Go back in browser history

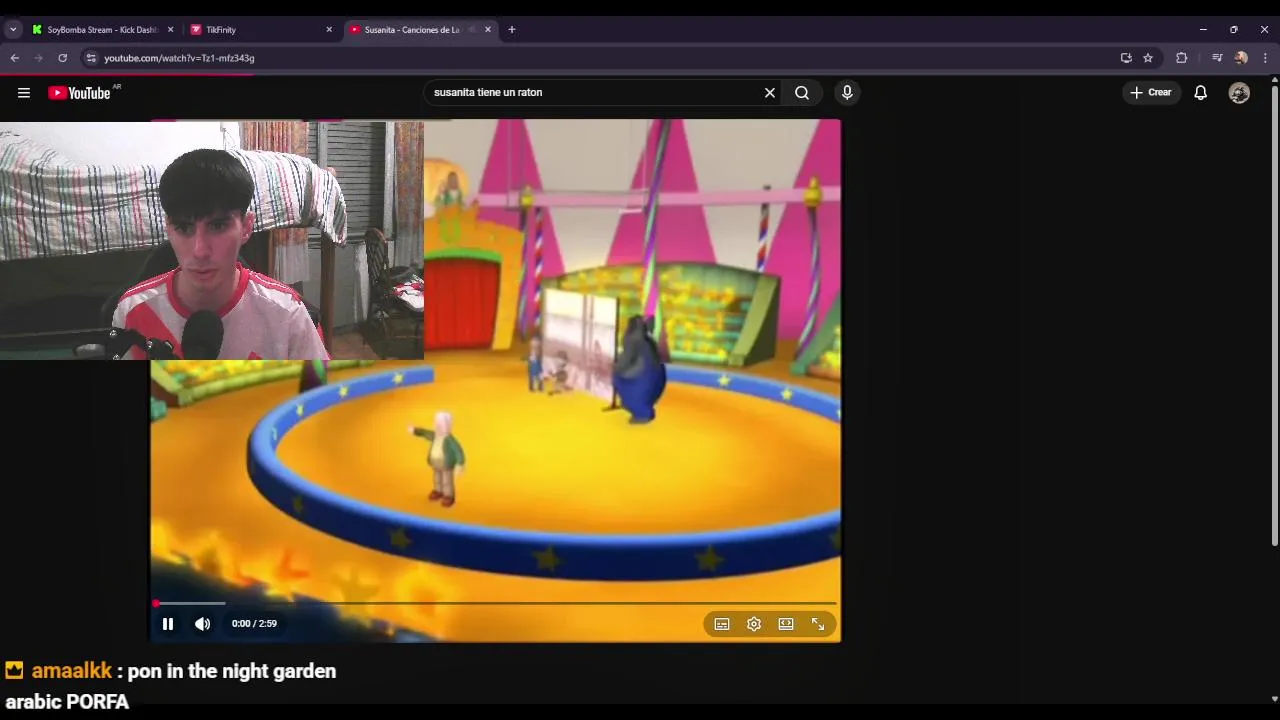pos(15,58)
